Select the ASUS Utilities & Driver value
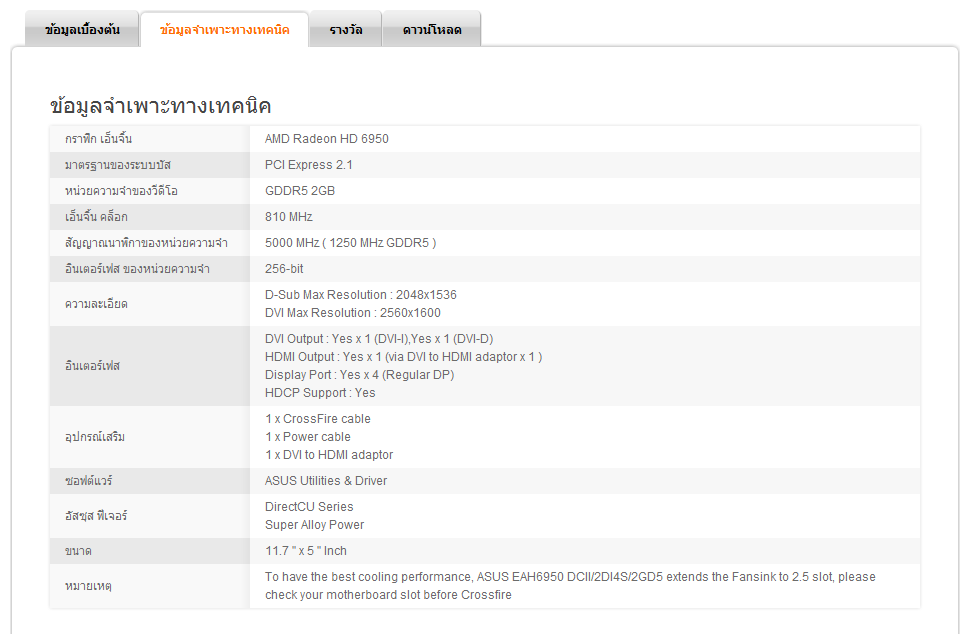 [326, 480]
